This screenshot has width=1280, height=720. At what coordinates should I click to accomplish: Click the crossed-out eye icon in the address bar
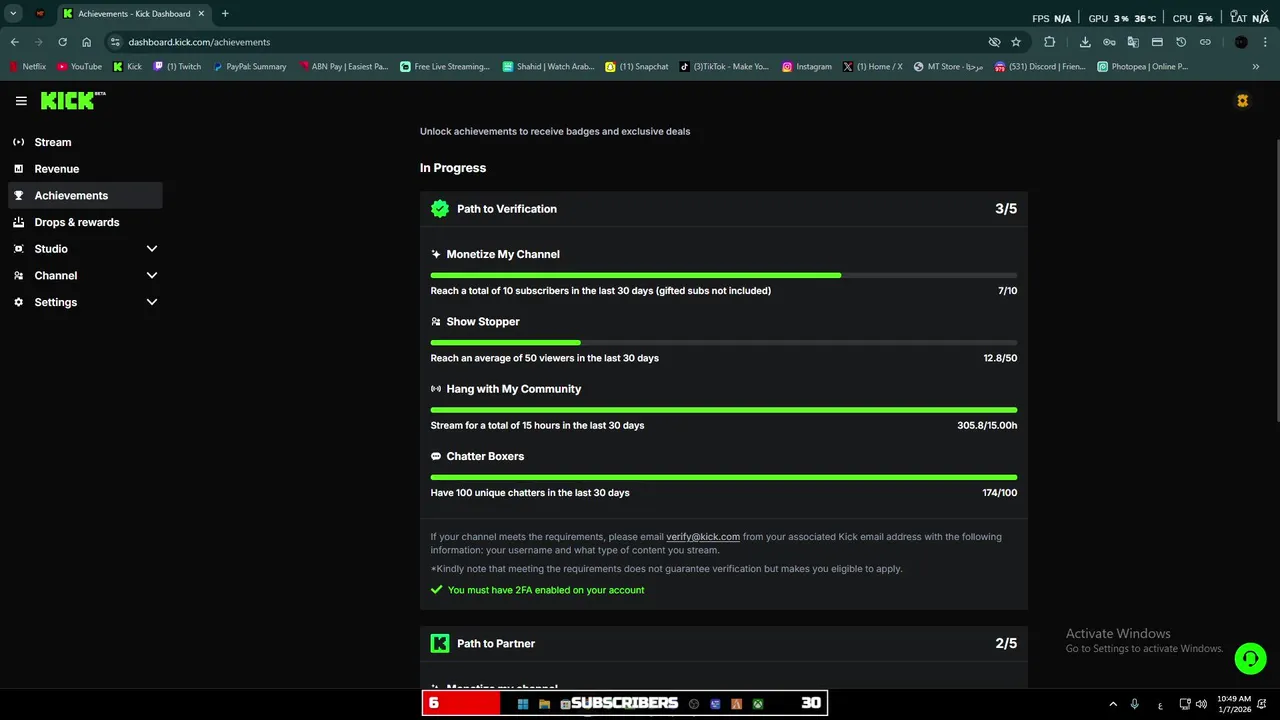994,42
